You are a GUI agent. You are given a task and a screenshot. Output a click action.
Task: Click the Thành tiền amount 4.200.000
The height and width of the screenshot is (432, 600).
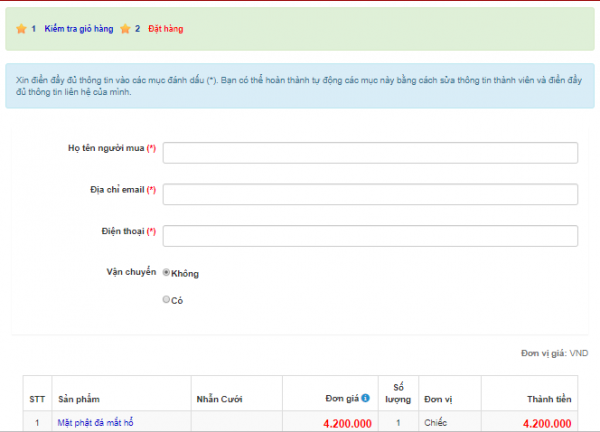[546, 423]
